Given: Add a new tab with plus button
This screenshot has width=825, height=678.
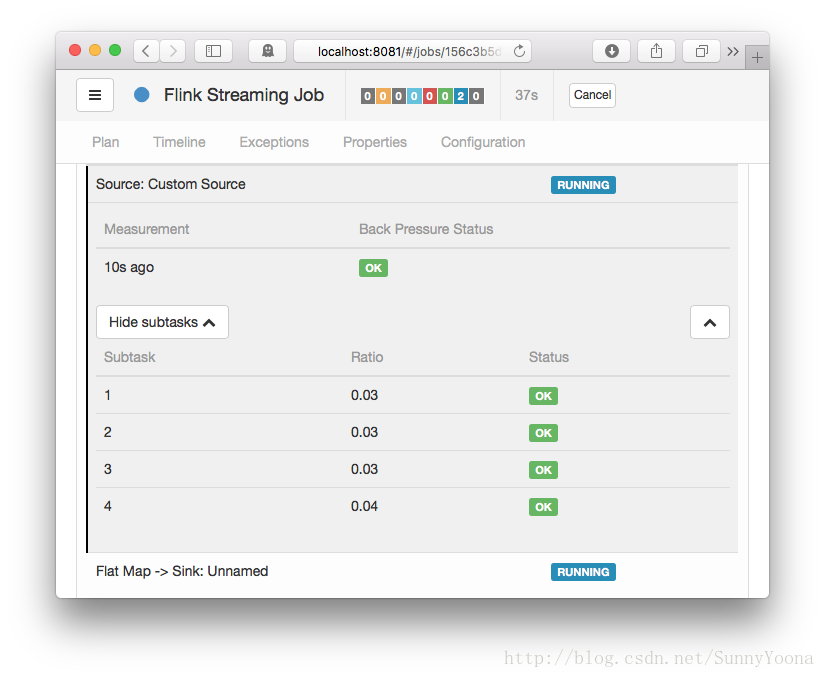Looking at the screenshot, I should (x=757, y=57).
